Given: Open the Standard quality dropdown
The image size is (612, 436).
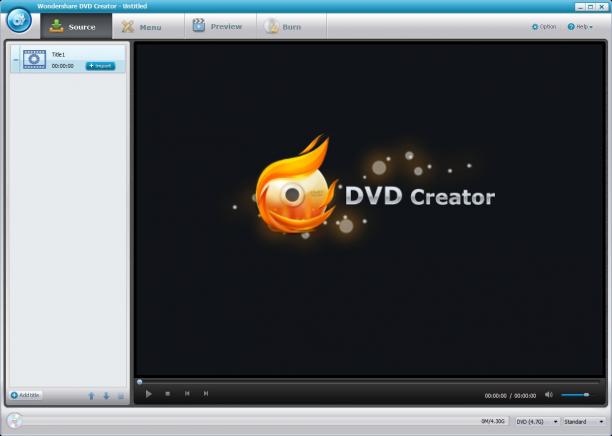Looking at the screenshot, I should click(x=584, y=422).
